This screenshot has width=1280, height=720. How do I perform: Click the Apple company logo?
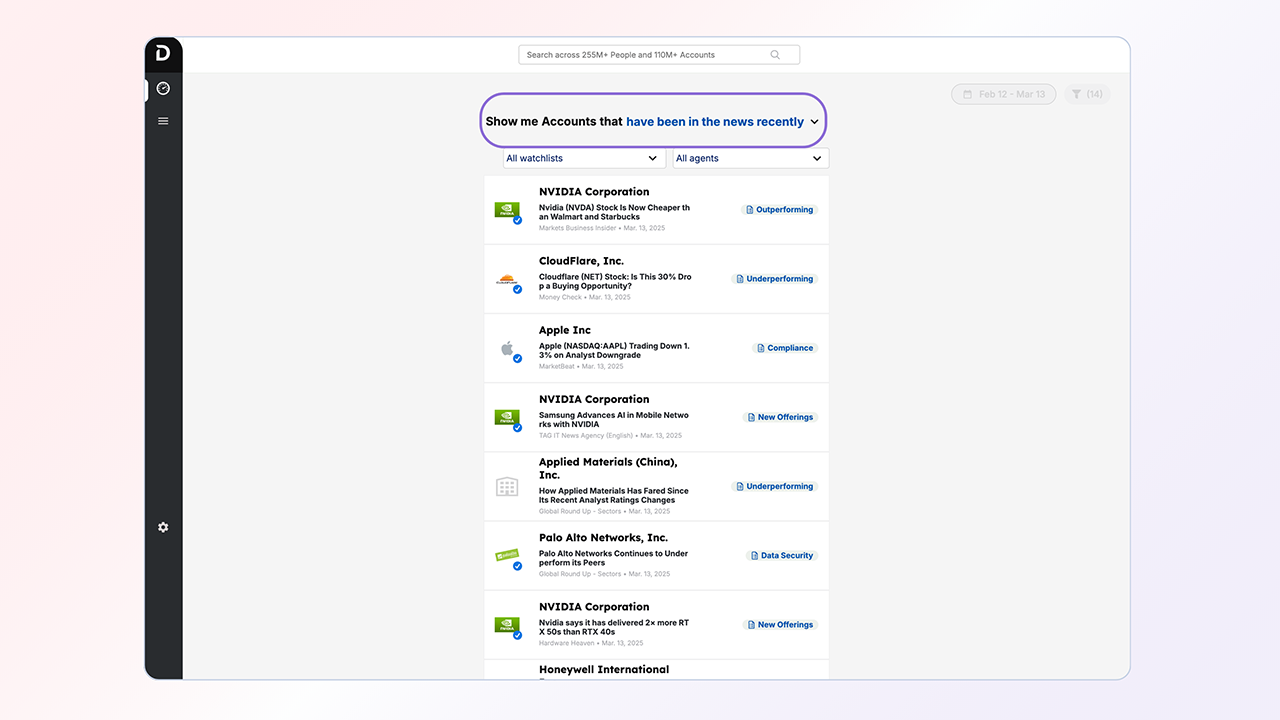click(507, 349)
